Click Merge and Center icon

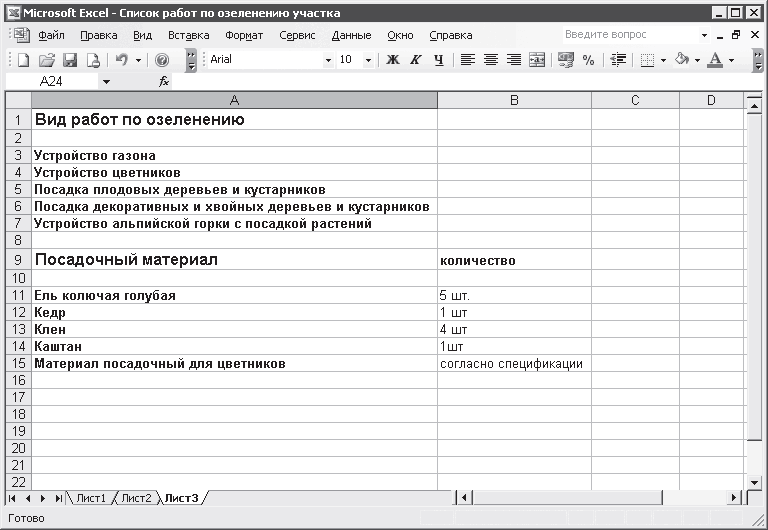coord(537,60)
